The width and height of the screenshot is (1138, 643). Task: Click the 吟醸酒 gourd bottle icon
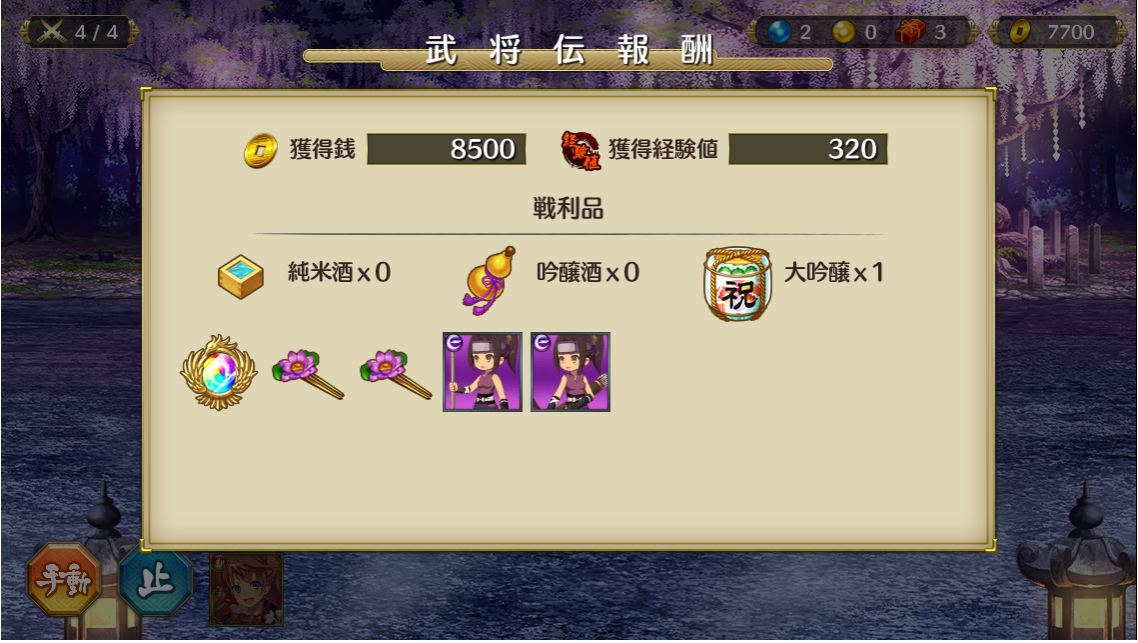tap(488, 280)
